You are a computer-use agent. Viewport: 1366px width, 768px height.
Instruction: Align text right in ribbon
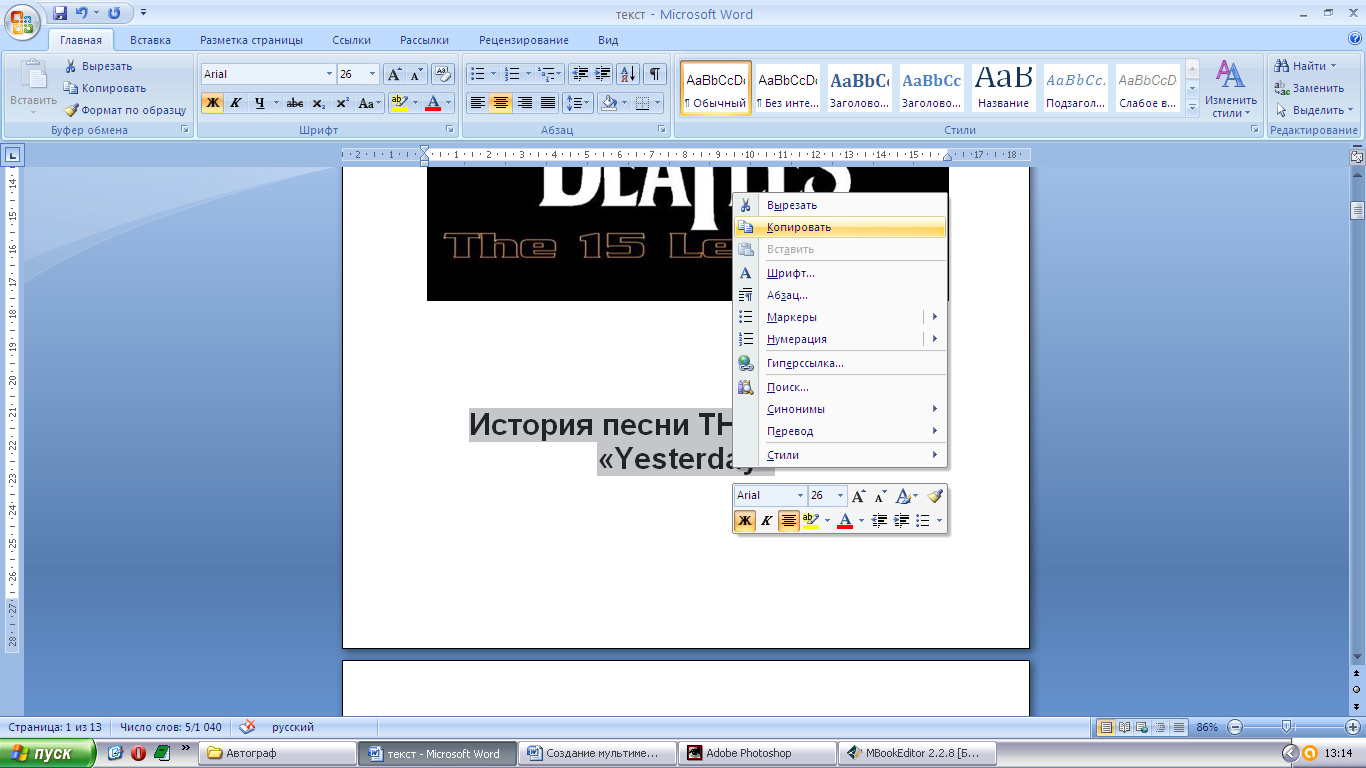coord(524,103)
